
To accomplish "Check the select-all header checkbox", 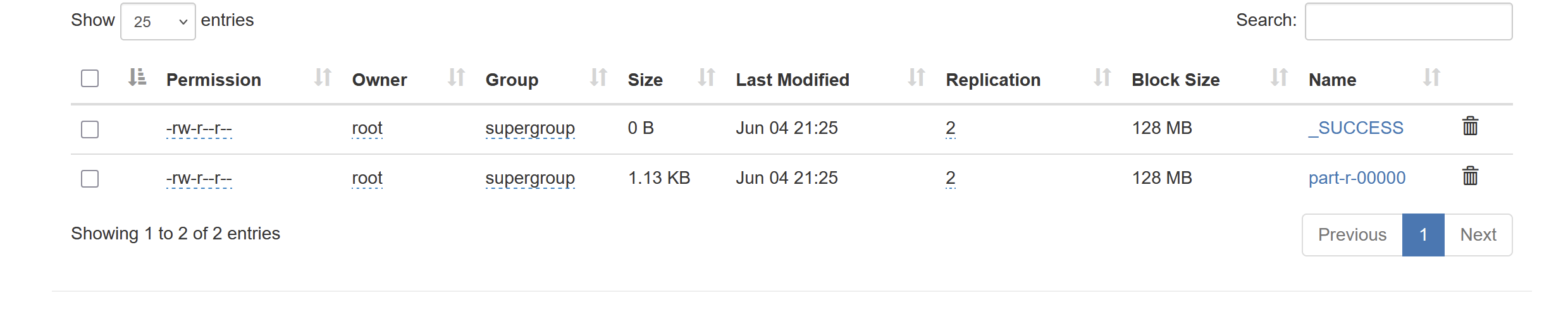I will tap(90, 79).
